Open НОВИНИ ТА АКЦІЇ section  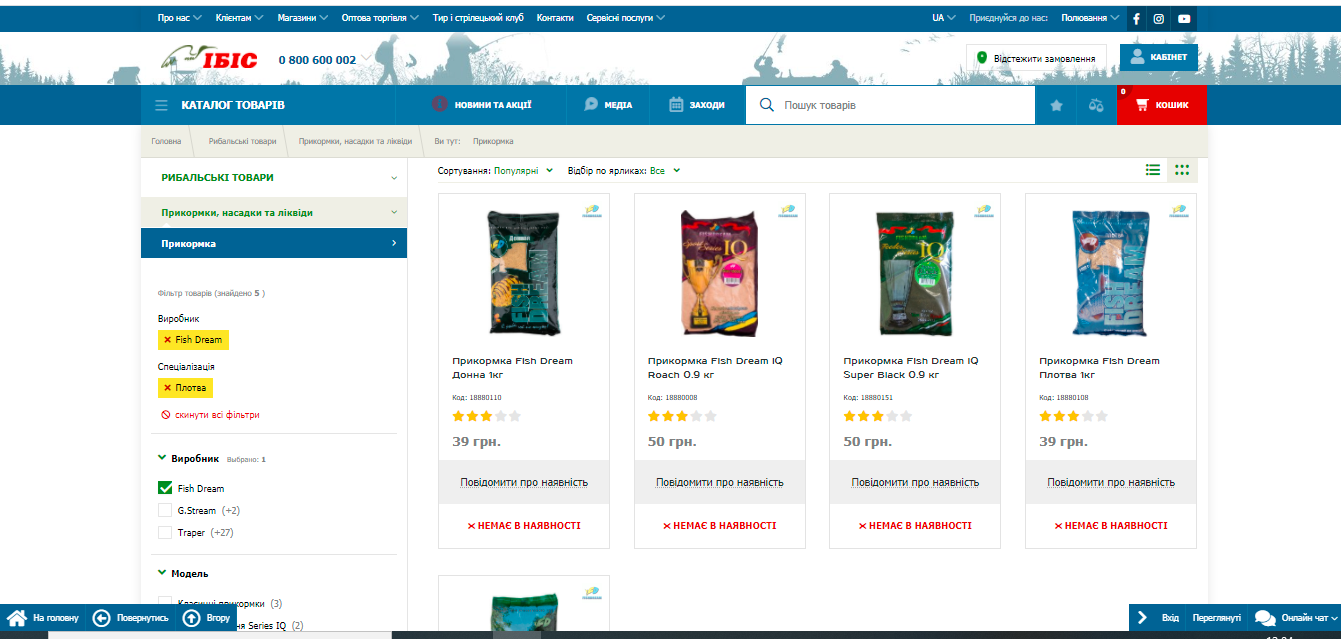(x=481, y=105)
